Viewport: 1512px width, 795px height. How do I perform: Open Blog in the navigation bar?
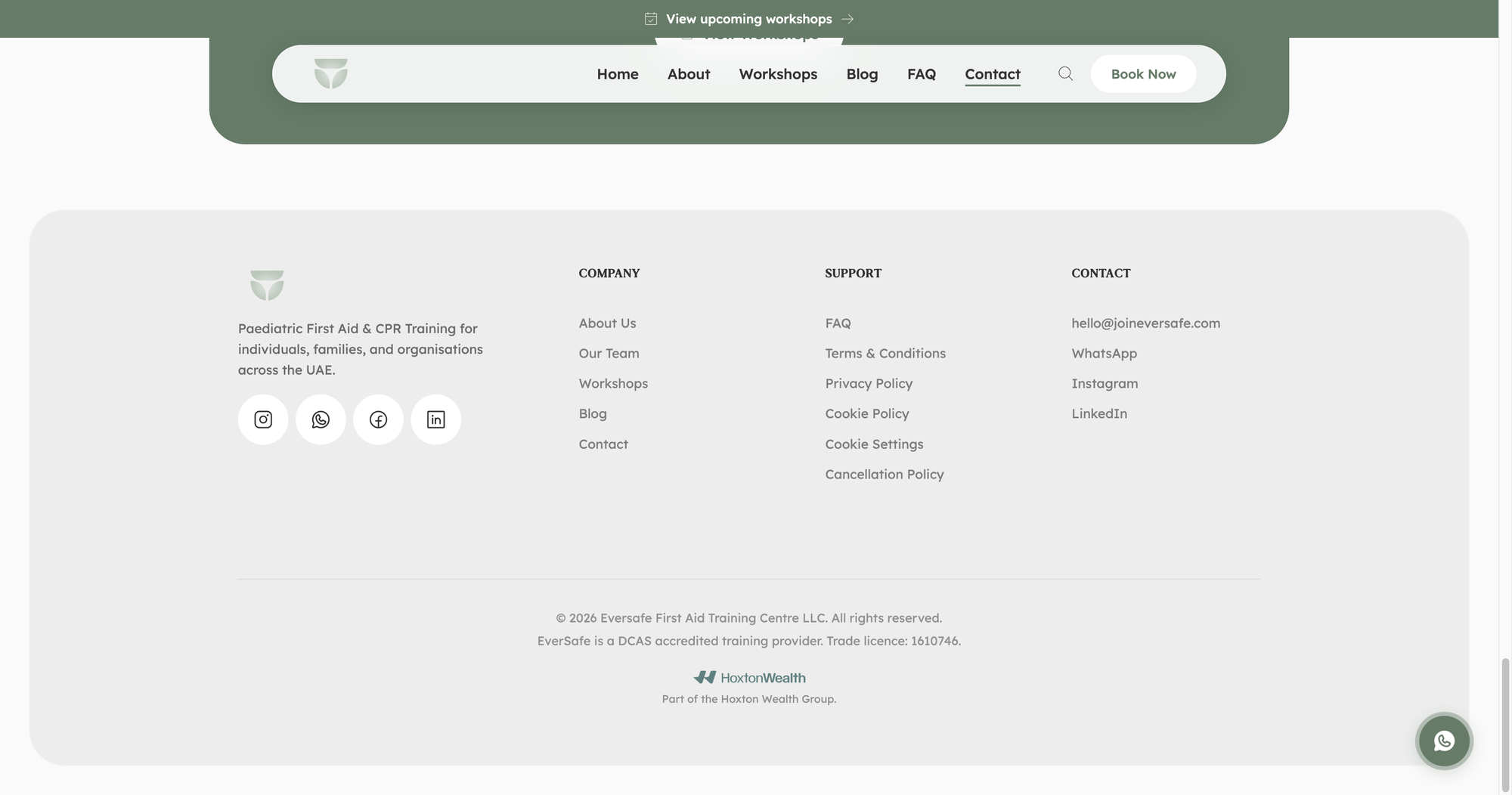(x=862, y=74)
